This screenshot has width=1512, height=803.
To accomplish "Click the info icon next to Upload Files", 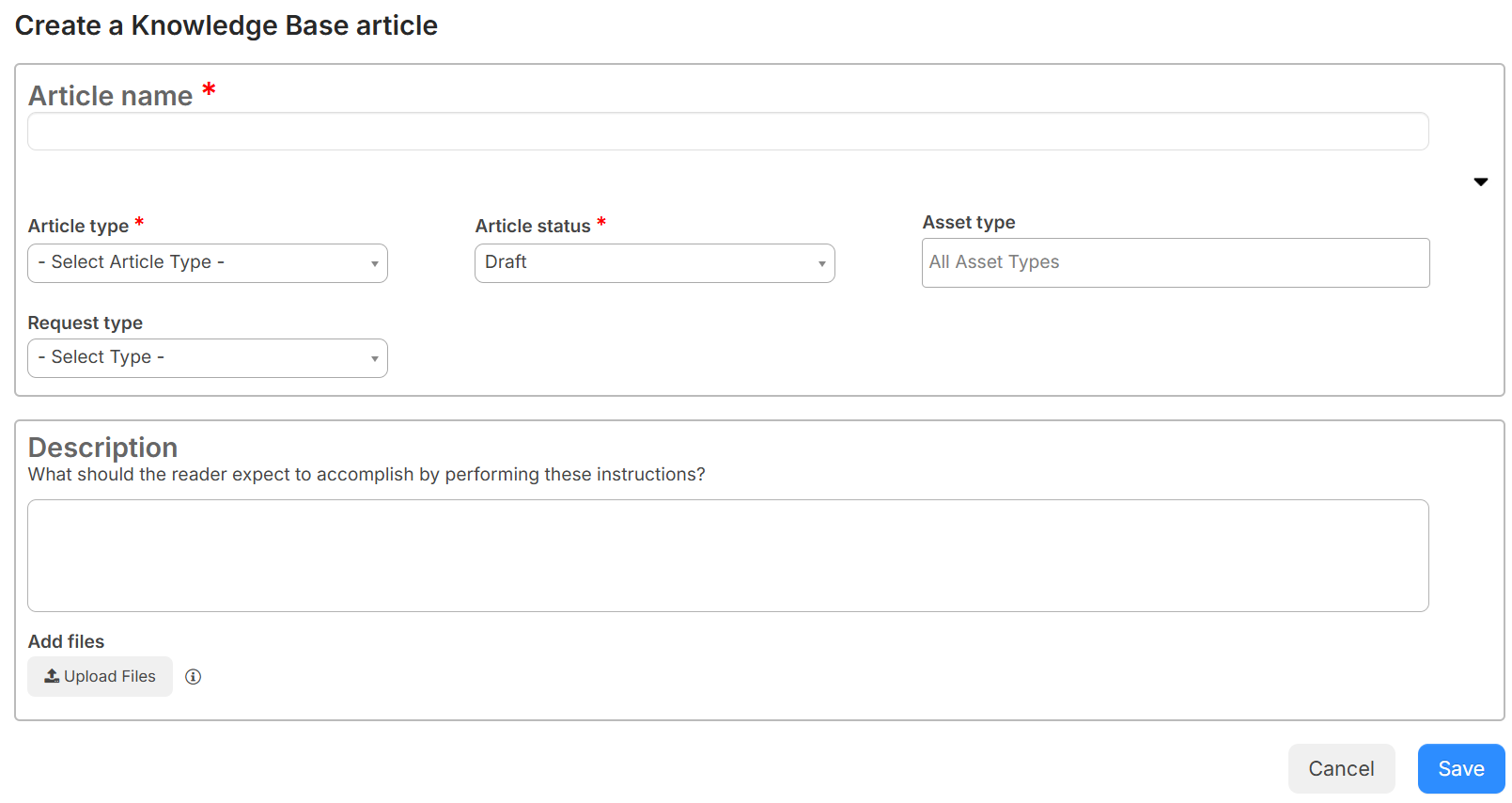I will (x=193, y=676).
